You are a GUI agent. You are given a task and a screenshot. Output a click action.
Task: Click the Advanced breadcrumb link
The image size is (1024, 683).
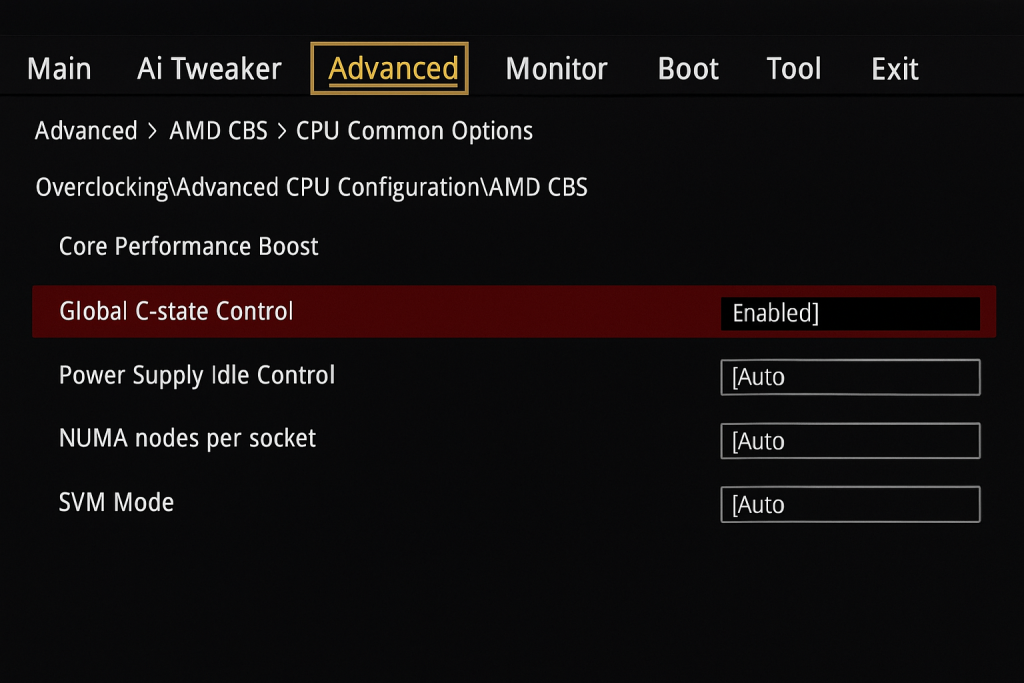pyautogui.click(x=86, y=131)
